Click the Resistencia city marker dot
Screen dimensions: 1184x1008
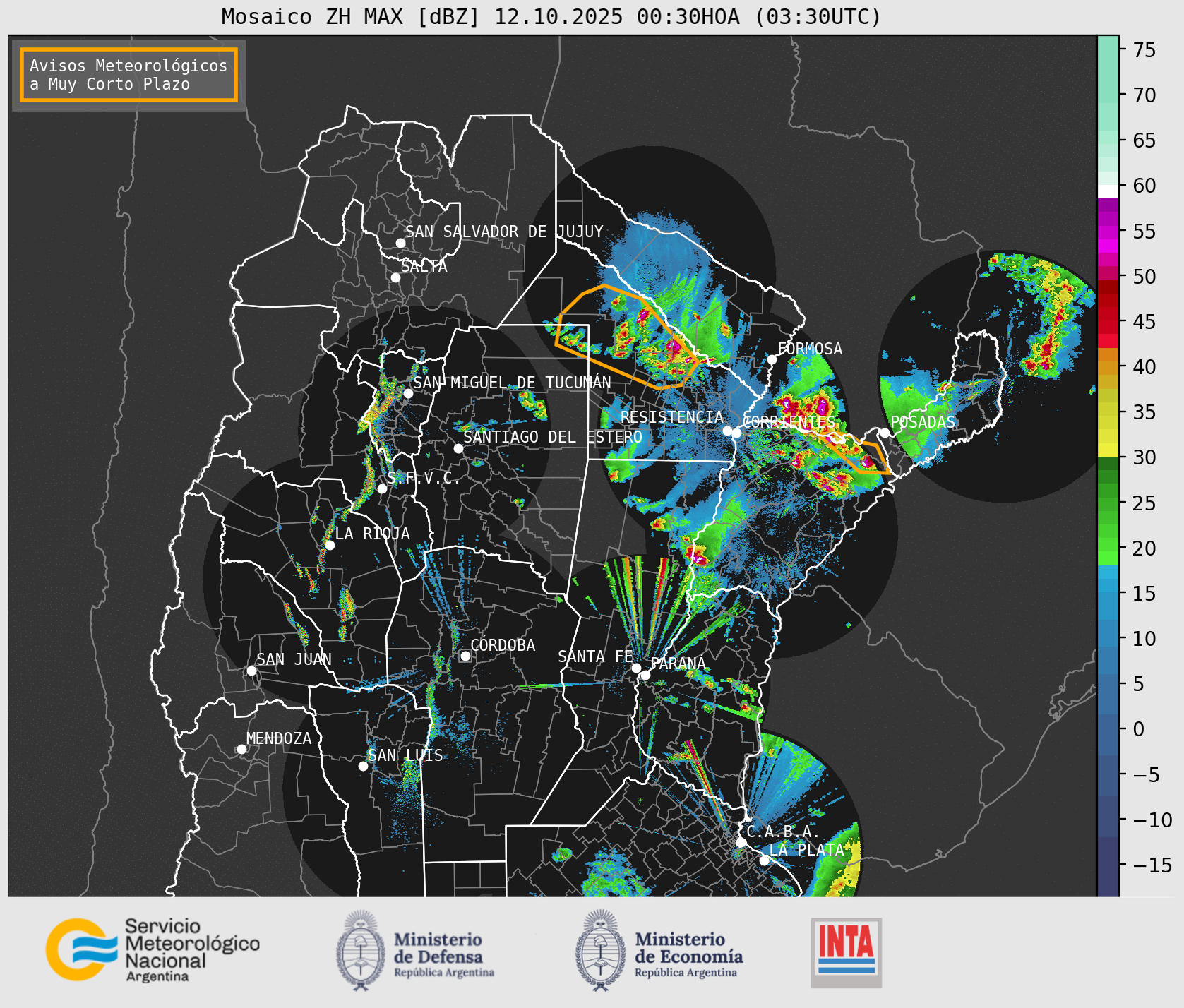click(x=727, y=431)
